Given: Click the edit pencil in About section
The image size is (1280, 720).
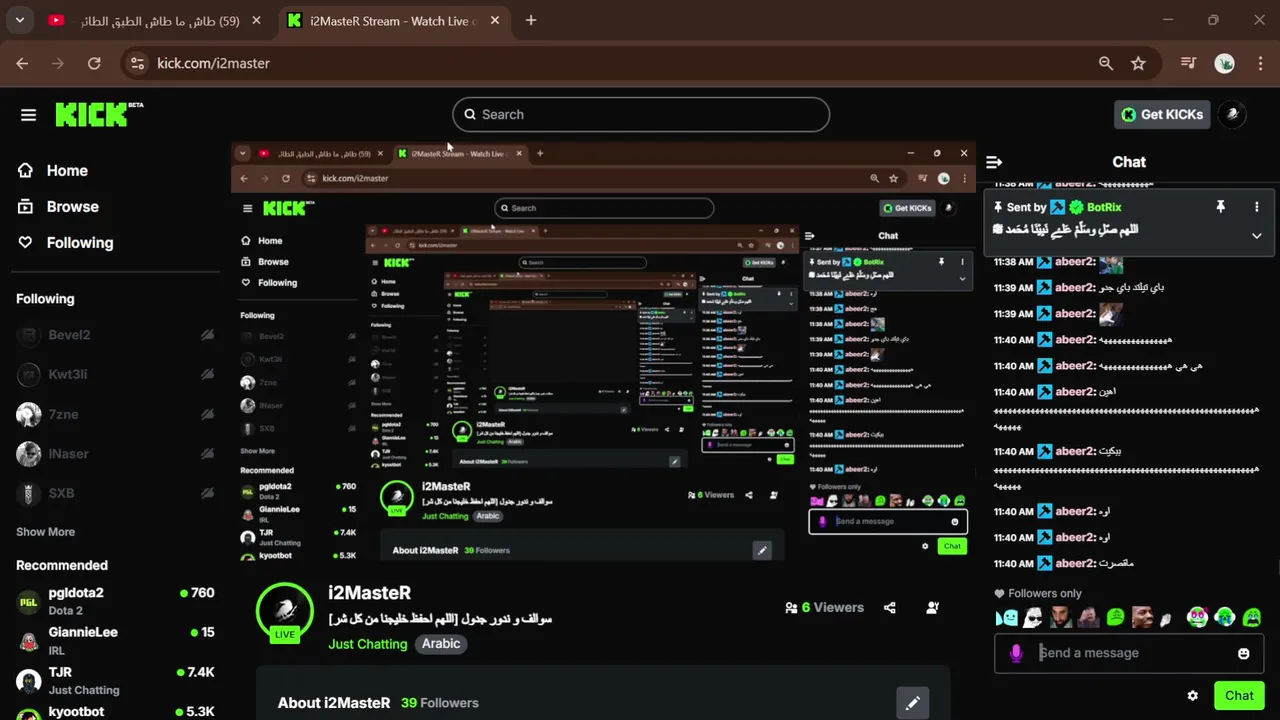Looking at the screenshot, I should click(x=912, y=703).
